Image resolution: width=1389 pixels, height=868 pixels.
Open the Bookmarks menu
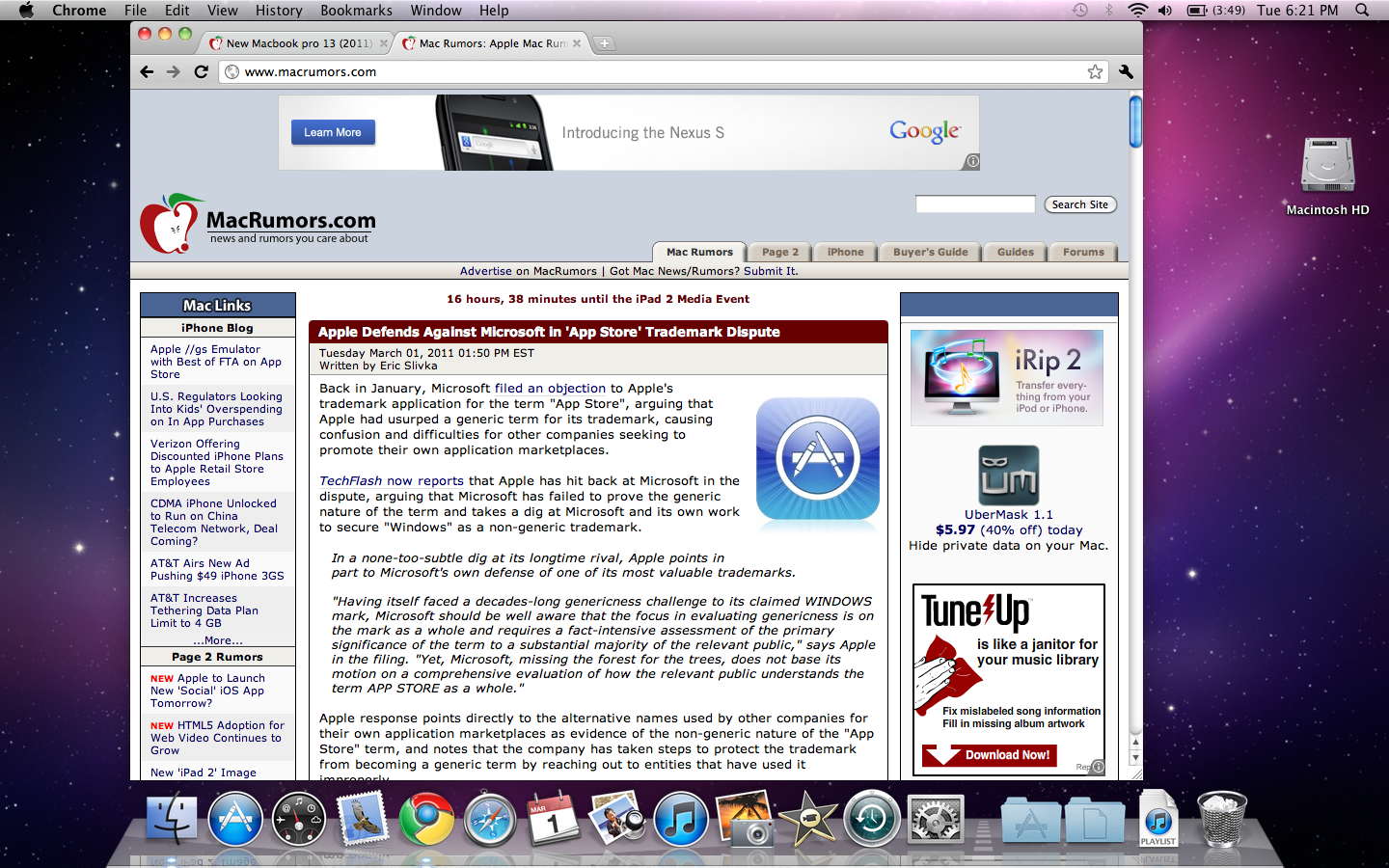356,11
